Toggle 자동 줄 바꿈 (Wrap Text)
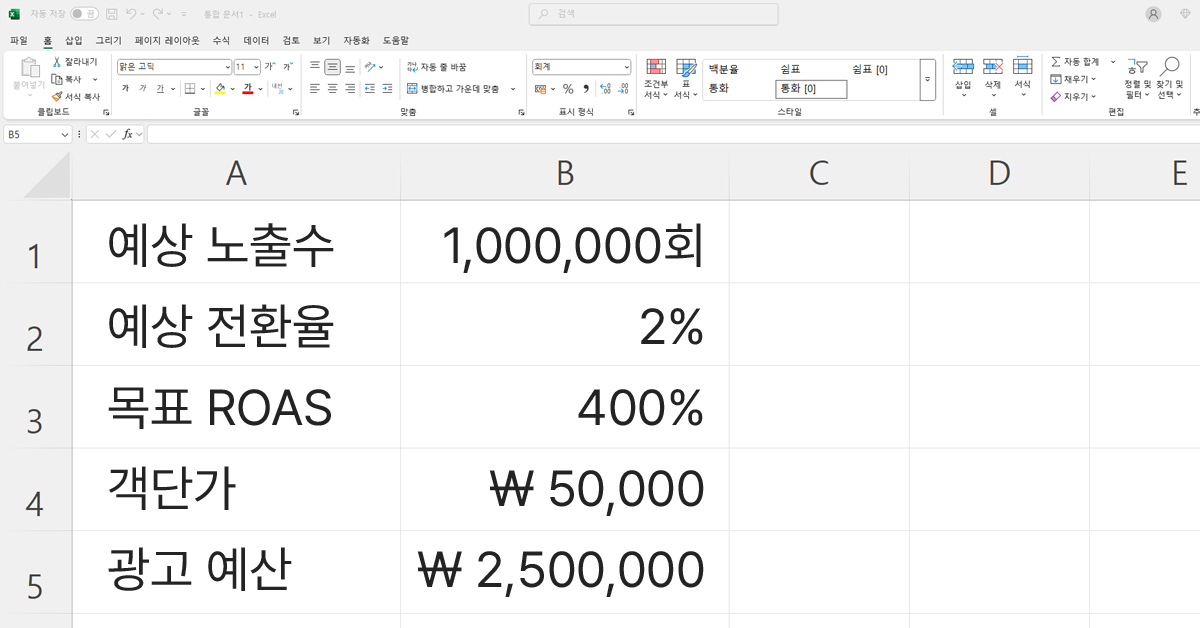Screen dimensions: 1200x628 click(436, 67)
